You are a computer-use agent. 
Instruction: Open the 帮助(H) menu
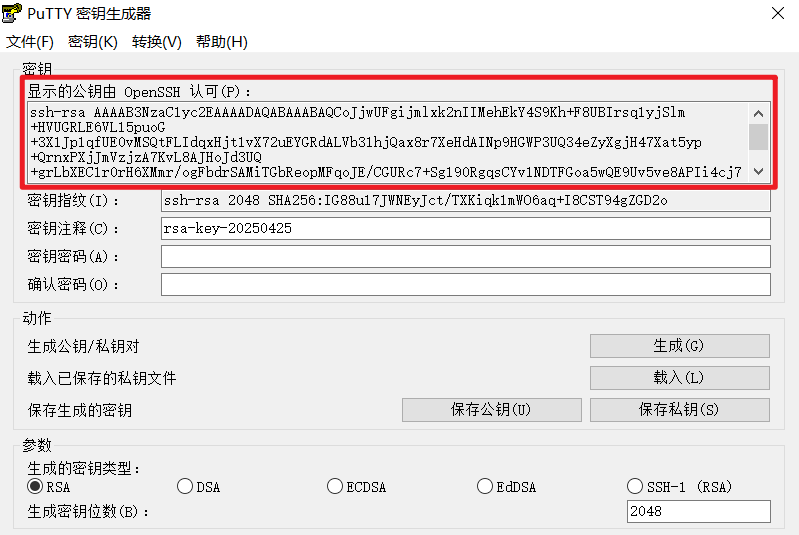(222, 42)
